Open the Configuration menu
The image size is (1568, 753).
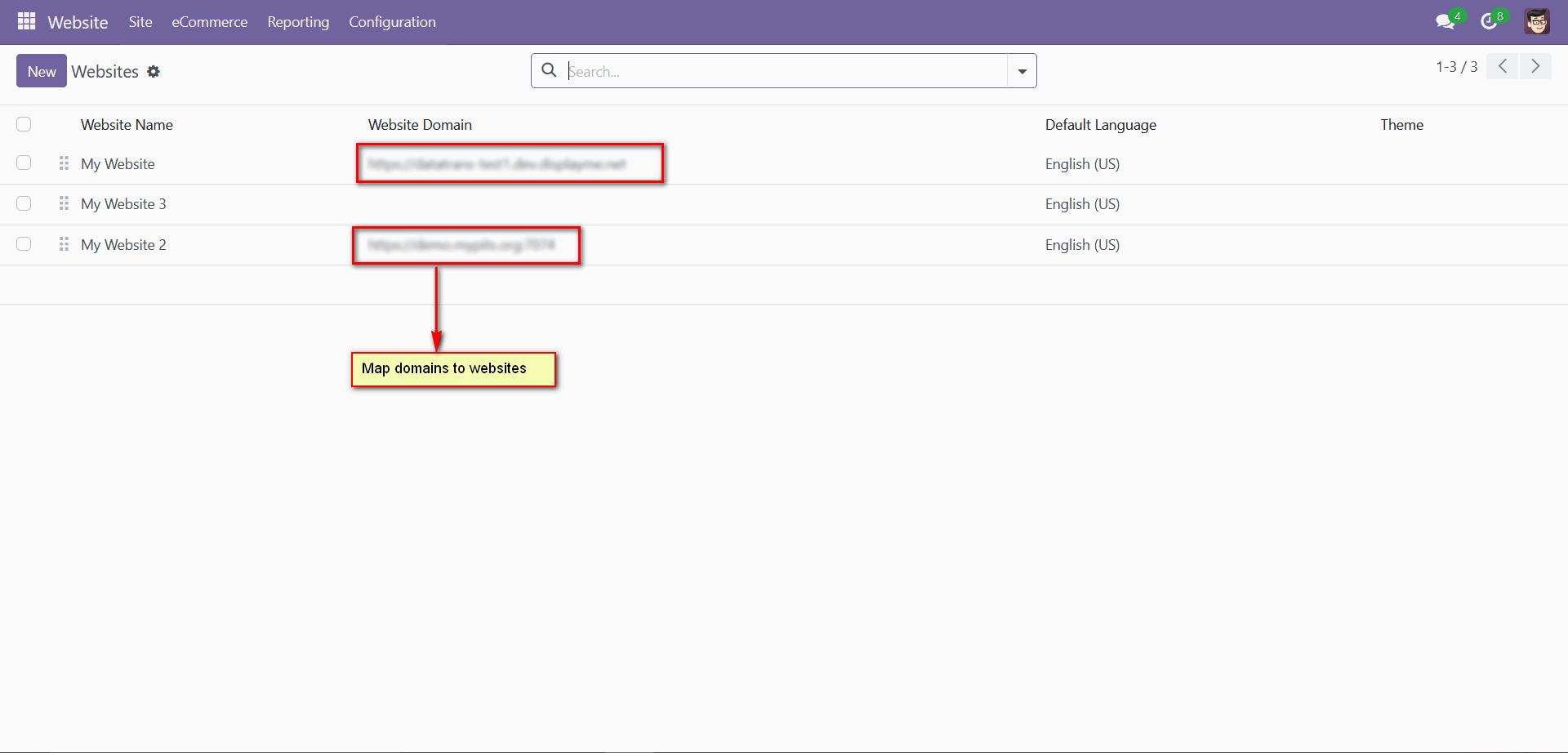392,22
